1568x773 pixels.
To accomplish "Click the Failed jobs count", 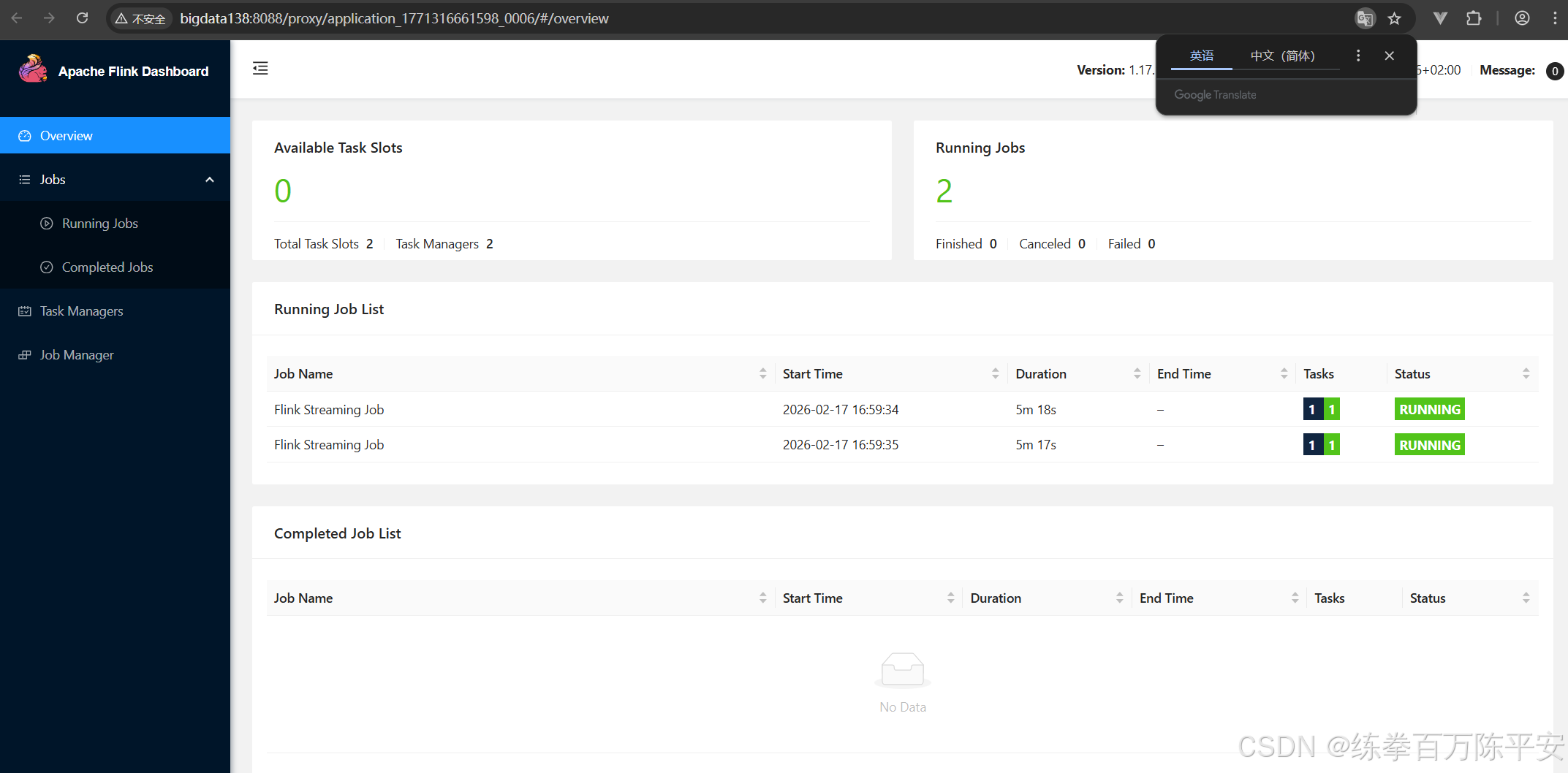I will coord(1151,244).
